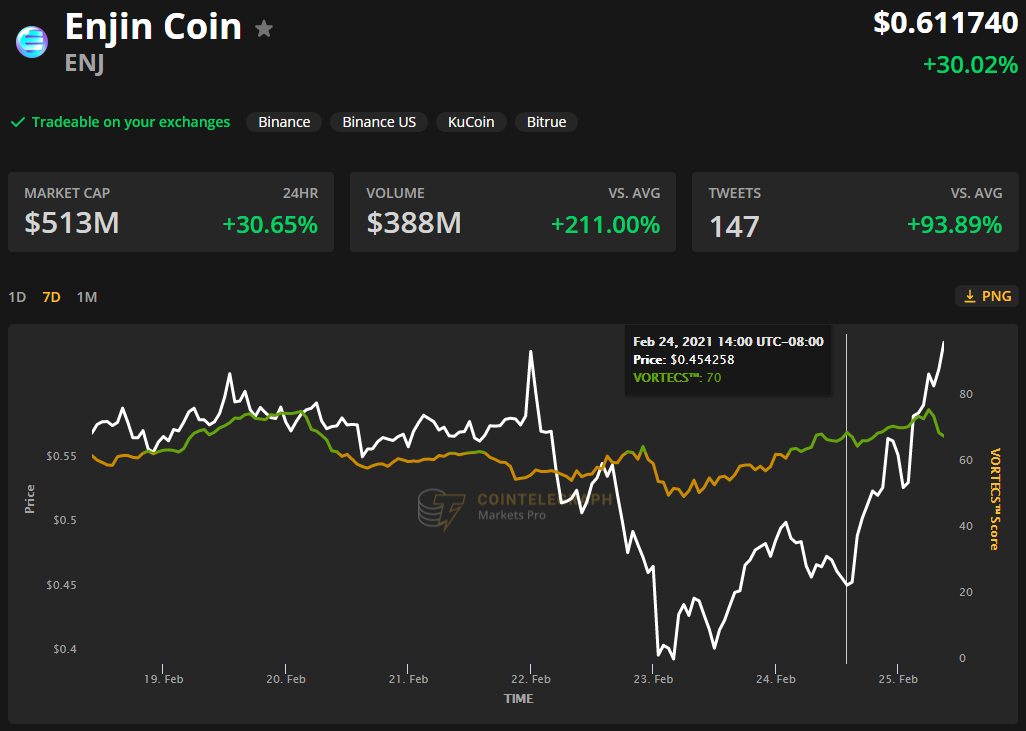Click the 24. Feb date tick
Image resolution: width=1026 pixels, height=731 pixels.
775,679
